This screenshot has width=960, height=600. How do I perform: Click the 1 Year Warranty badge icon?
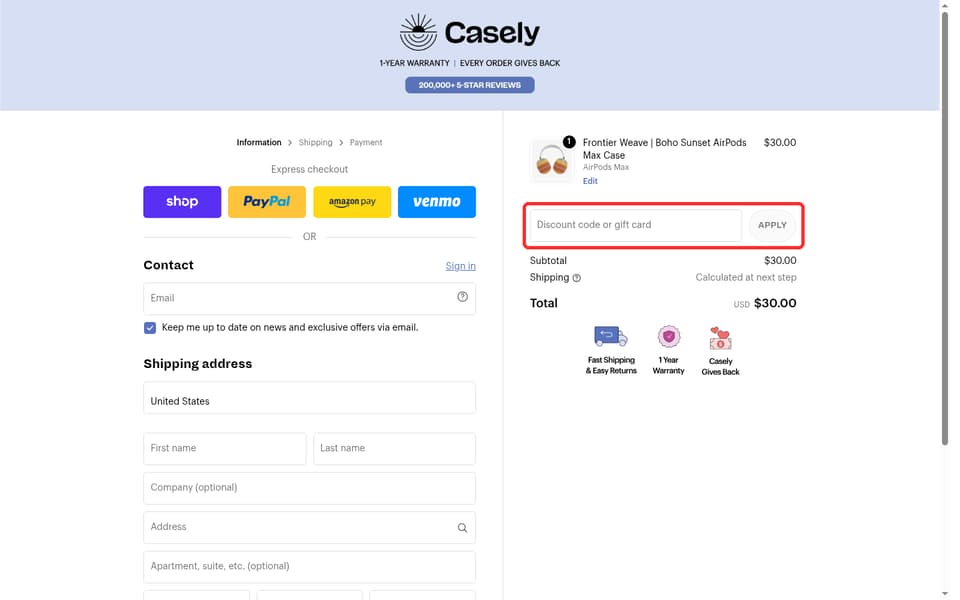point(669,336)
